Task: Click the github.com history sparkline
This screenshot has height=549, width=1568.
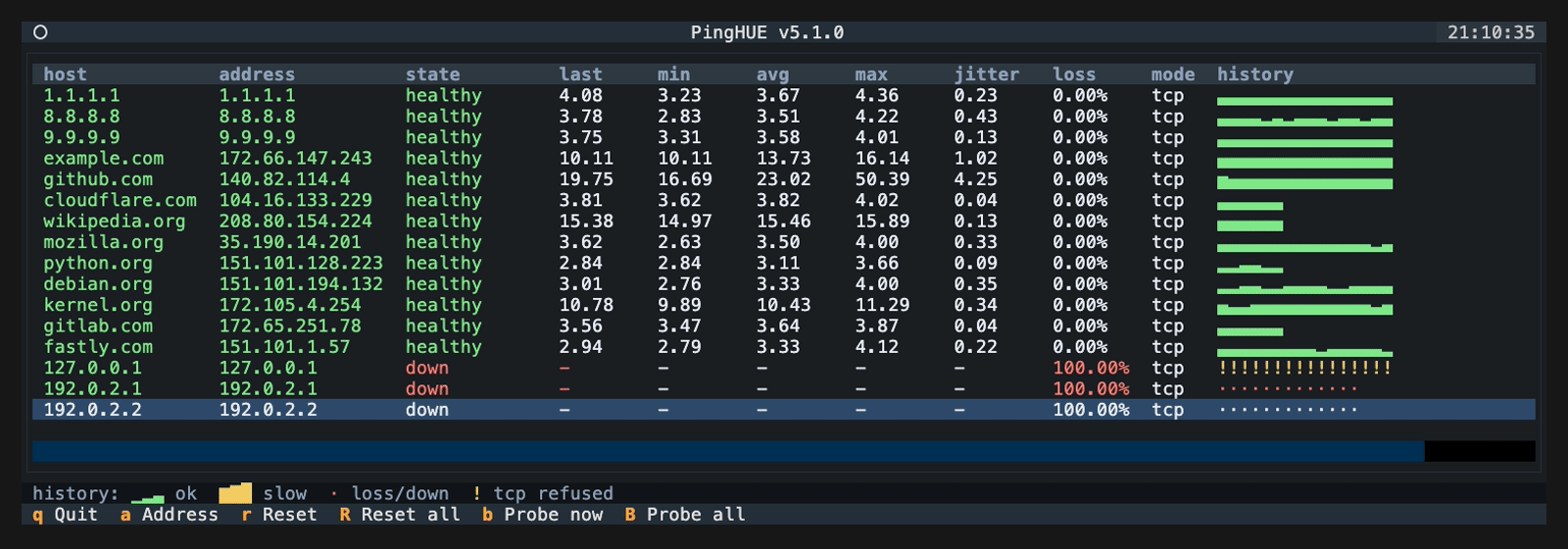Action: (x=1304, y=181)
